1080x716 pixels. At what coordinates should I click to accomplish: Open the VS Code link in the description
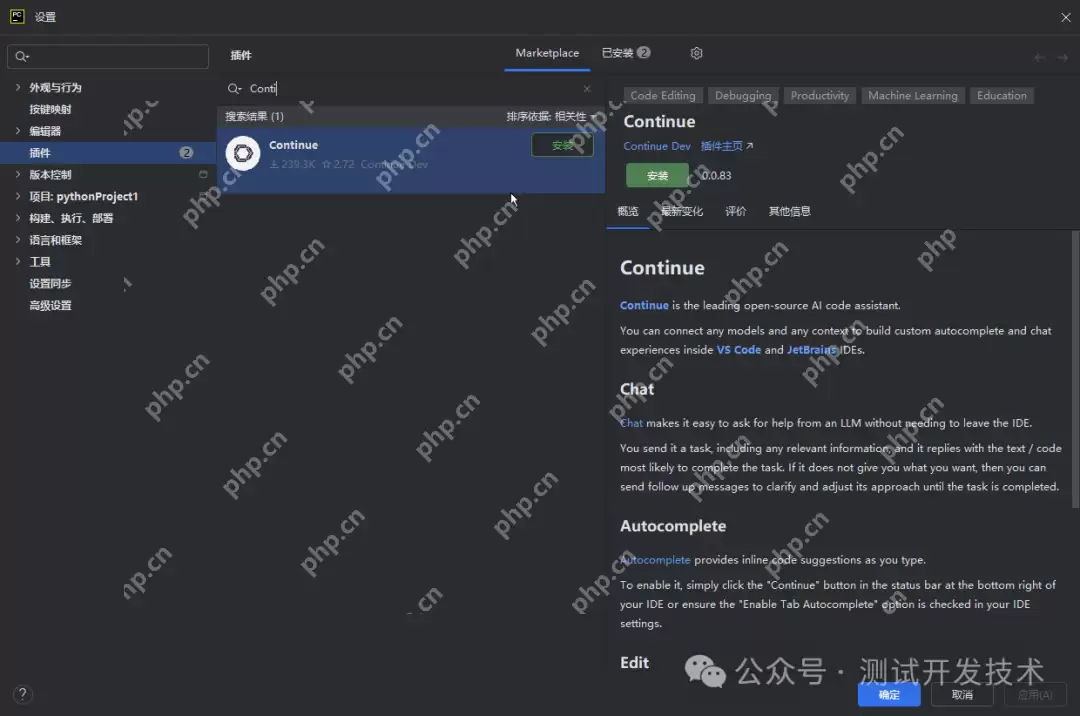739,350
